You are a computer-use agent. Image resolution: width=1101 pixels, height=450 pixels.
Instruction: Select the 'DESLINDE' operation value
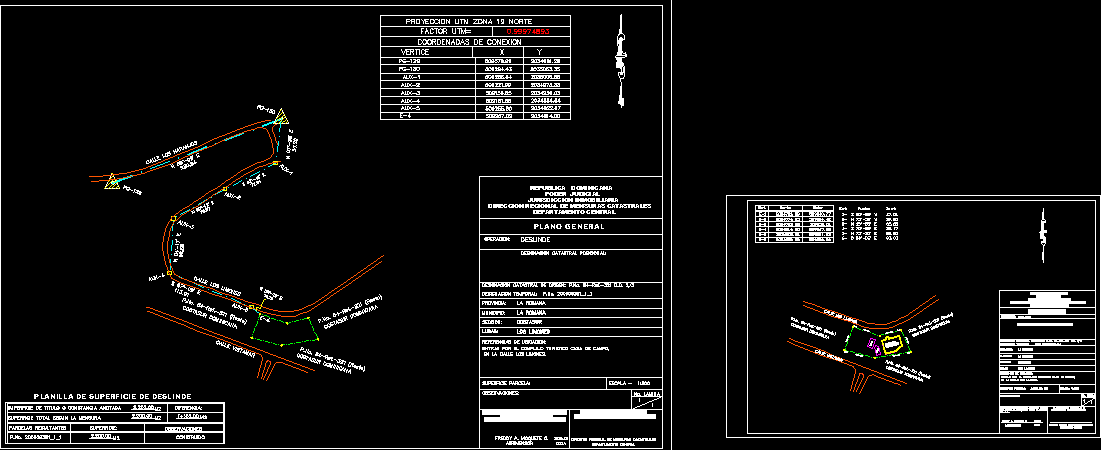(x=535, y=239)
